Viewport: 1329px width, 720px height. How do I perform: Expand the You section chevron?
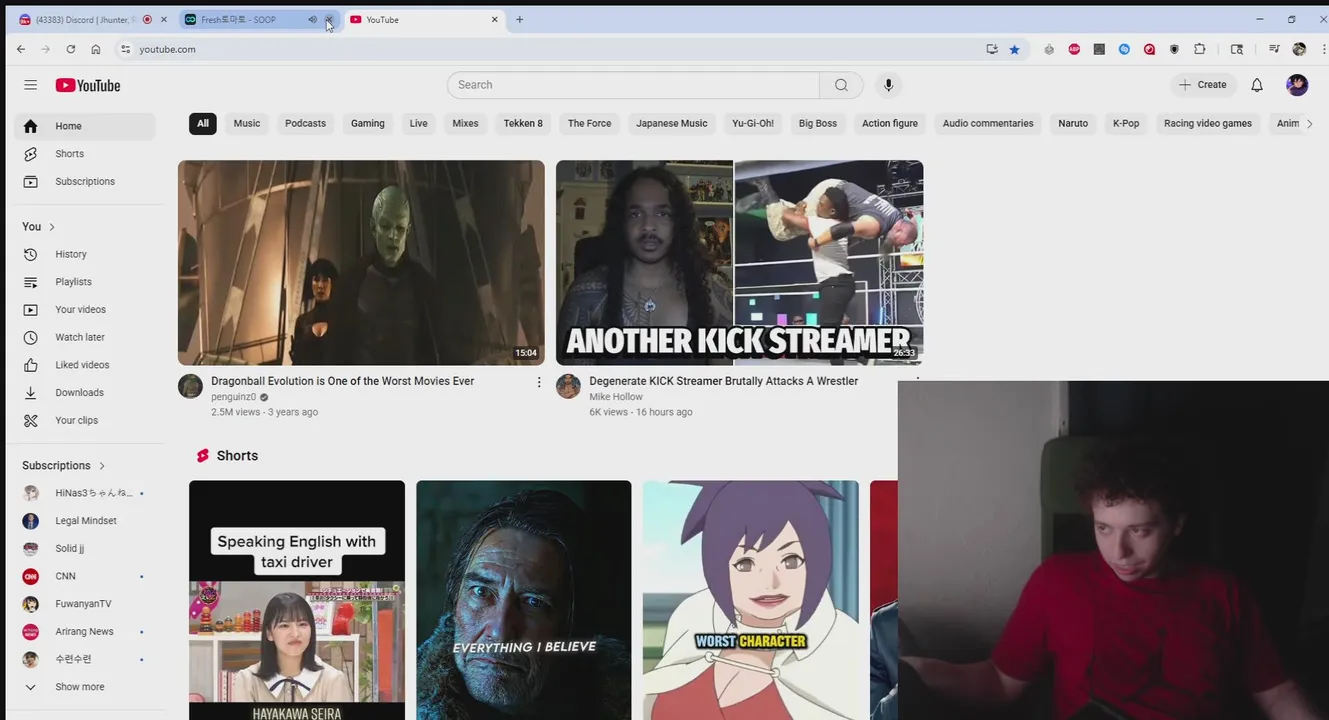coord(52,227)
